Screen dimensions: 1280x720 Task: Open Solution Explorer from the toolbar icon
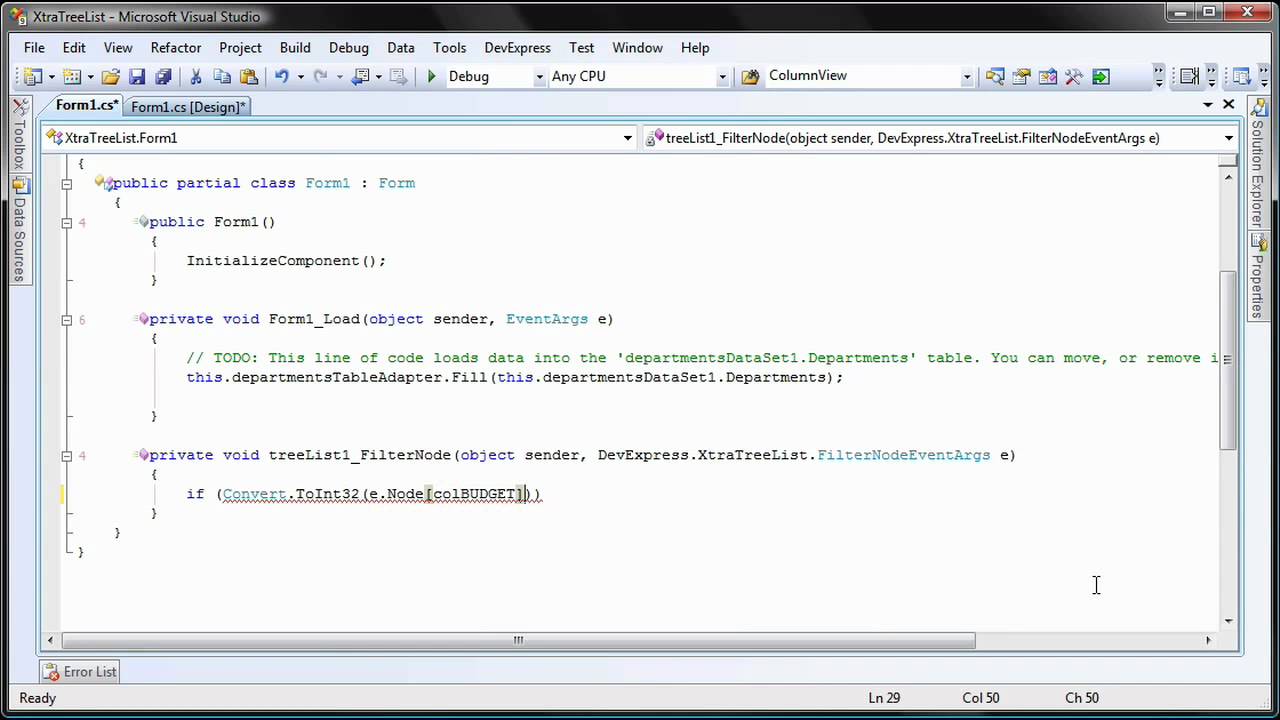[995, 76]
